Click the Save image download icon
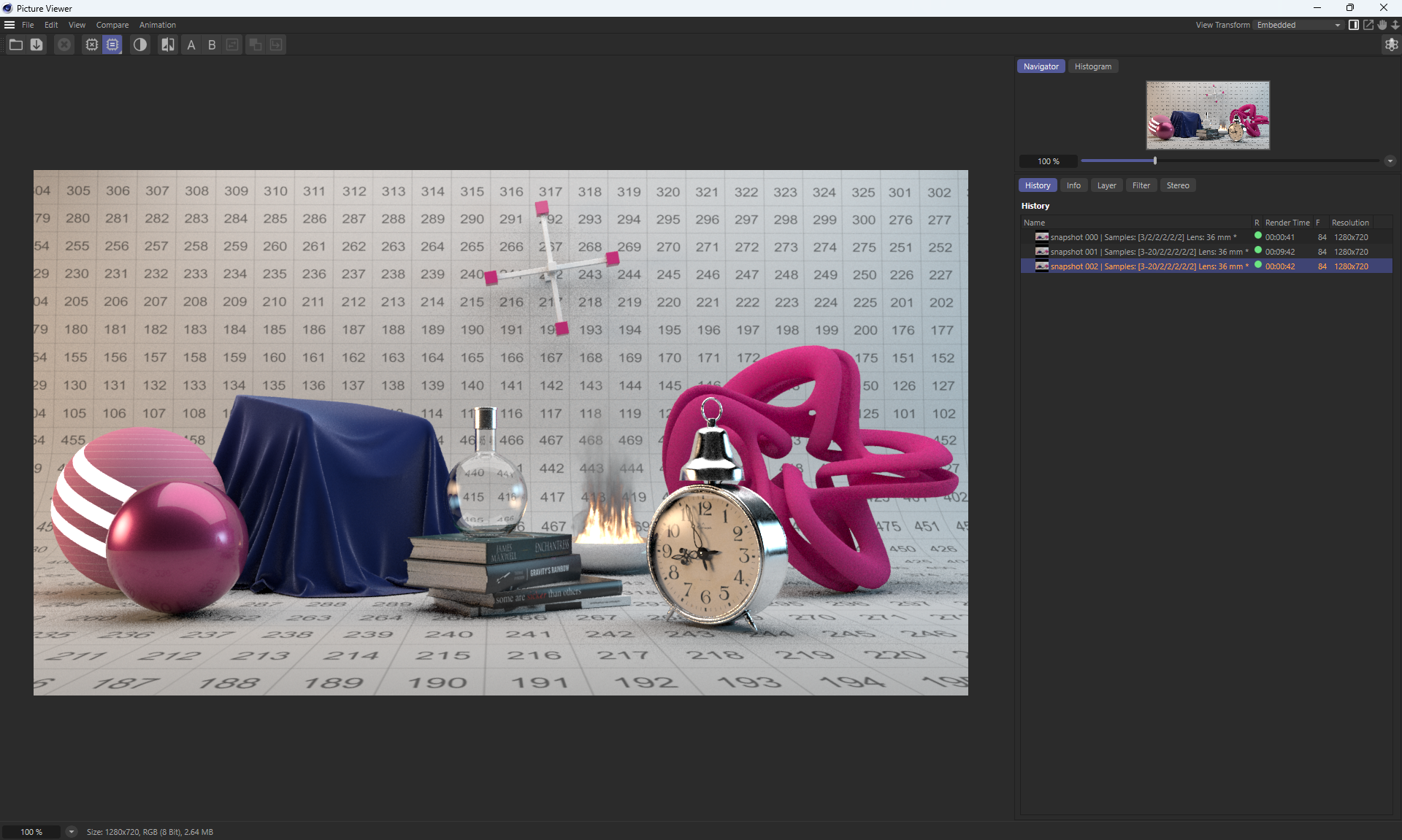The width and height of the screenshot is (1402, 840). [x=37, y=45]
